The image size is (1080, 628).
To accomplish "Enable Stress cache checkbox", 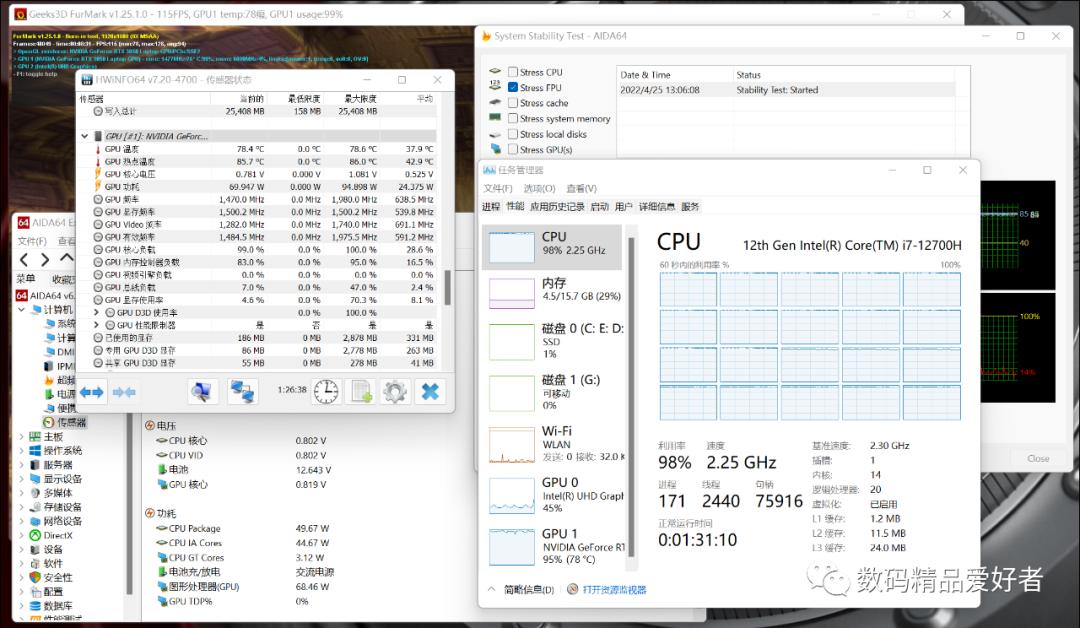I will coord(512,103).
